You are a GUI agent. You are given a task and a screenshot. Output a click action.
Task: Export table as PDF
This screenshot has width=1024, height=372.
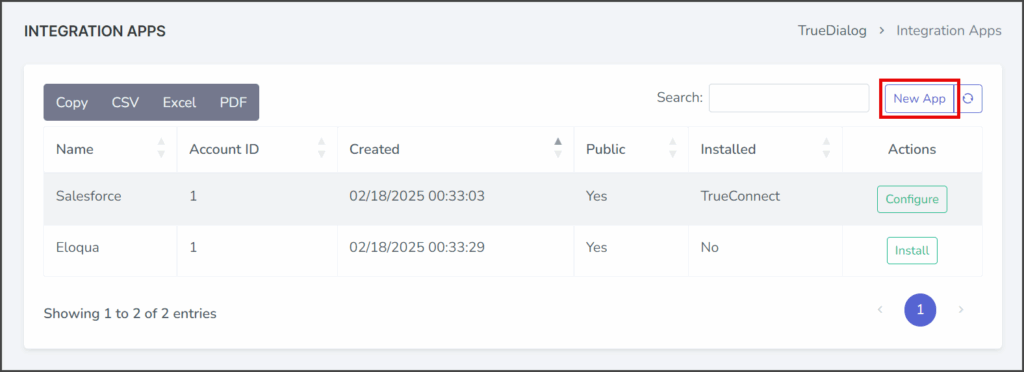click(233, 102)
